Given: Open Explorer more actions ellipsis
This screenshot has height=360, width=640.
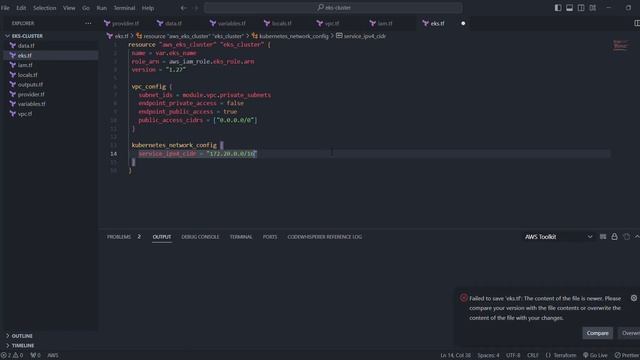Looking at the screenshot, I should tap(88, 23).
